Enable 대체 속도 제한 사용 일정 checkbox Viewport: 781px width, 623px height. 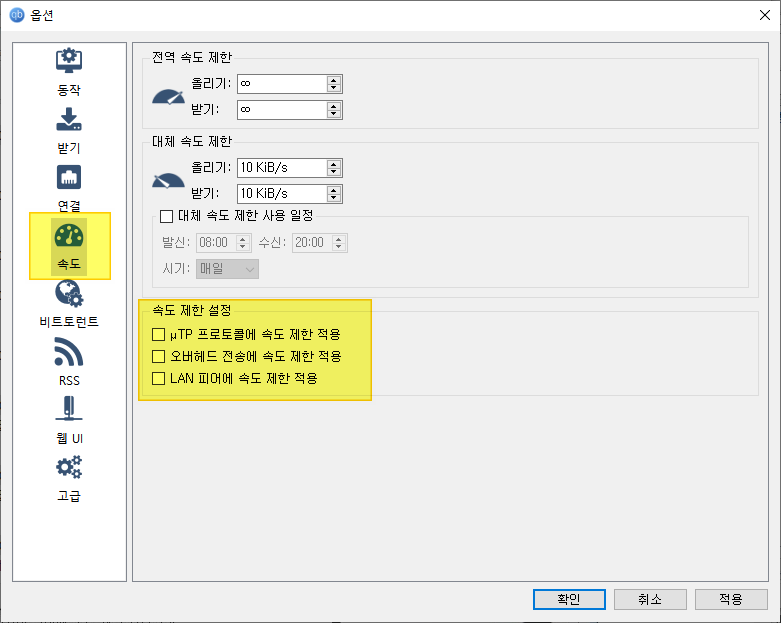click(x=166, y=216)
